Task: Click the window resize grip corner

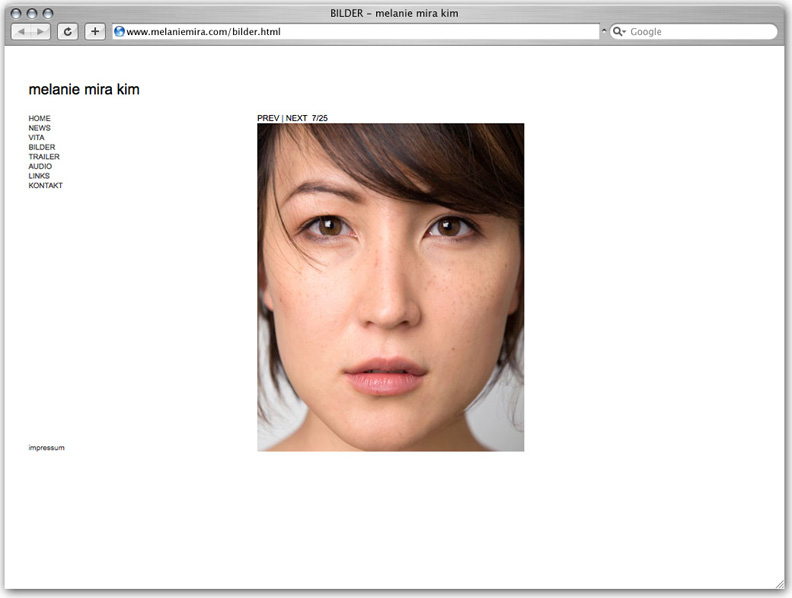Action: (x=780, y=585)
